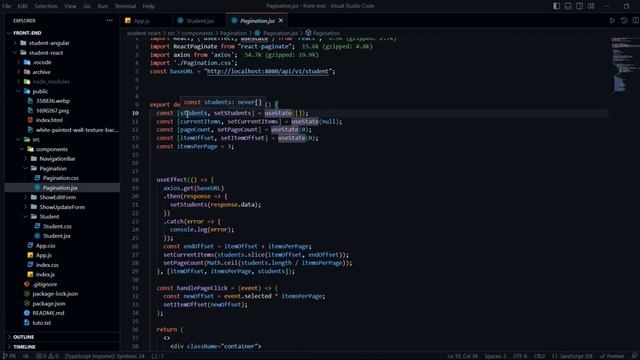This screenshot has height=360, width=640.
Task: Toggle the primary sidebar layout icon
Action: click(x=556, y=6)
